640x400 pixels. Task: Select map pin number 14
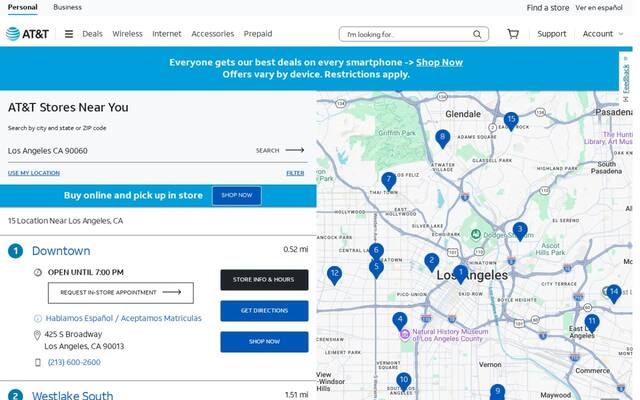tap(614, 293)
